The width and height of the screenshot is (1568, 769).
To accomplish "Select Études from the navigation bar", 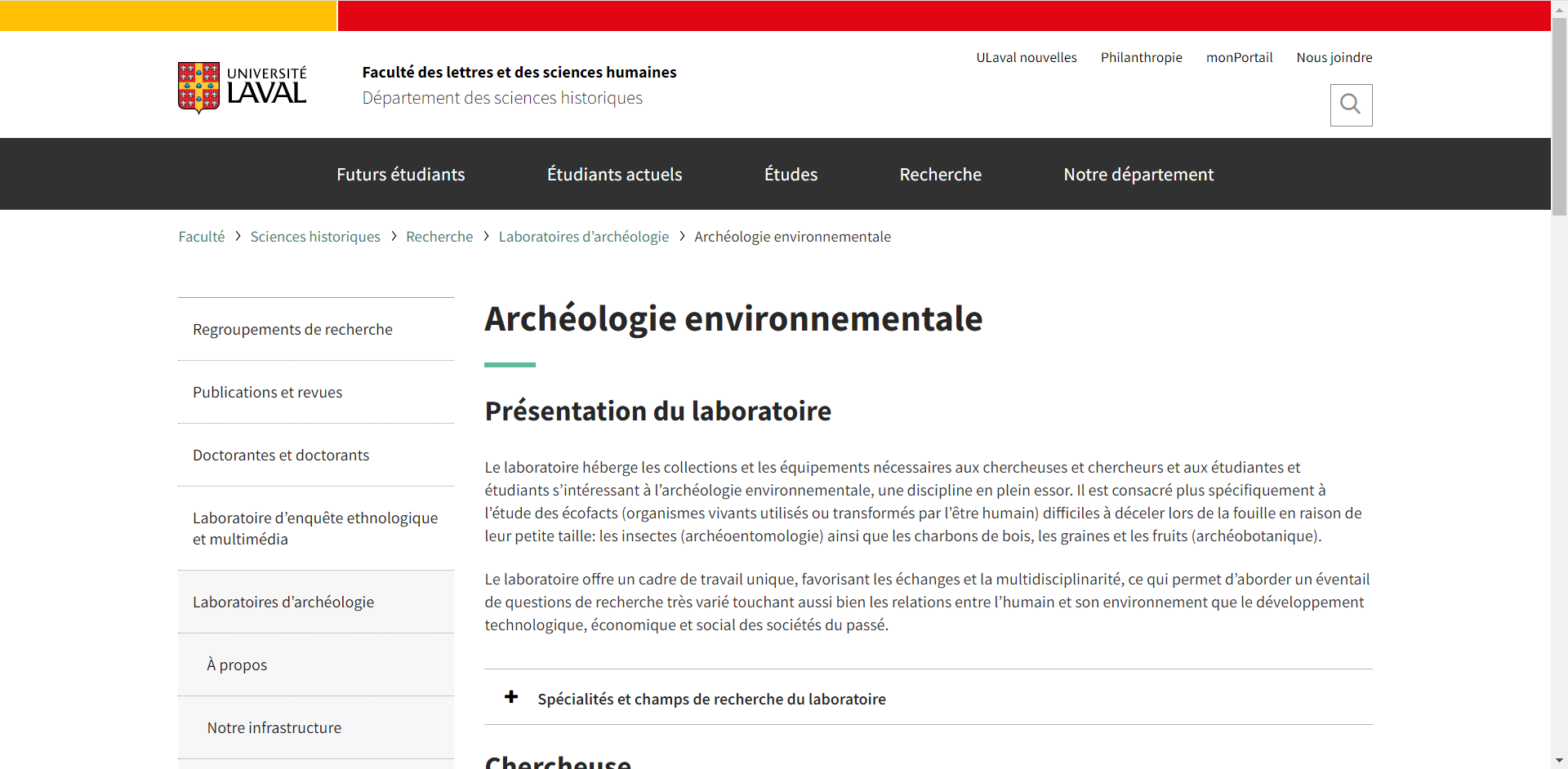I will pyautogui.click(x=790, y=174).
